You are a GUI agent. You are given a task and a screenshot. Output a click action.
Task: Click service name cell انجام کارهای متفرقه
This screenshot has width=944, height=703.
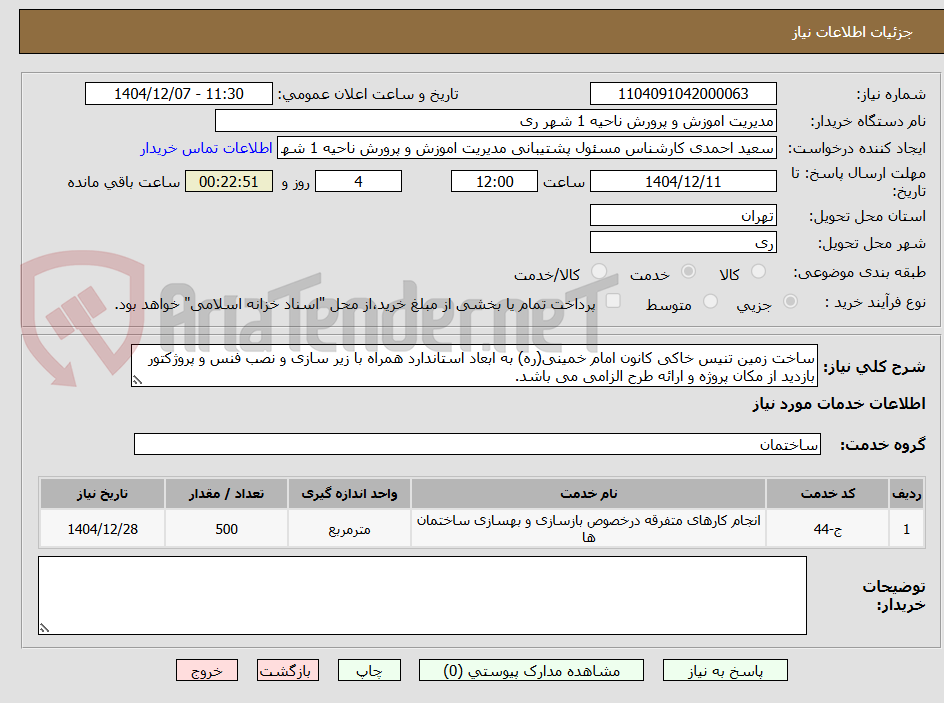pyautogui.click(x=588, y=528)
